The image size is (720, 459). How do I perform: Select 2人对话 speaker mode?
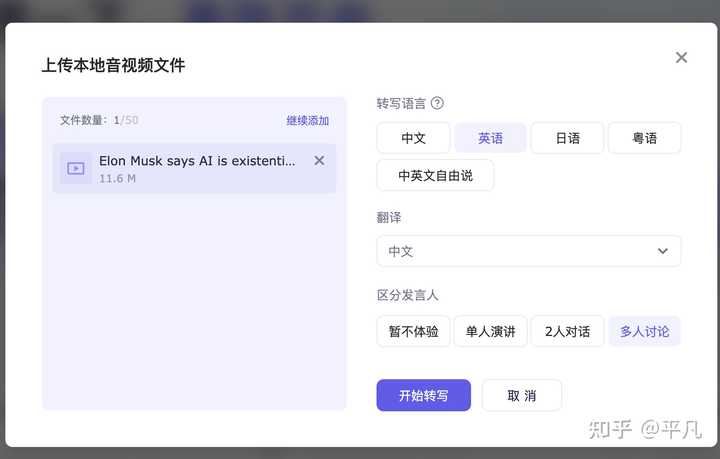click(567, 331)
